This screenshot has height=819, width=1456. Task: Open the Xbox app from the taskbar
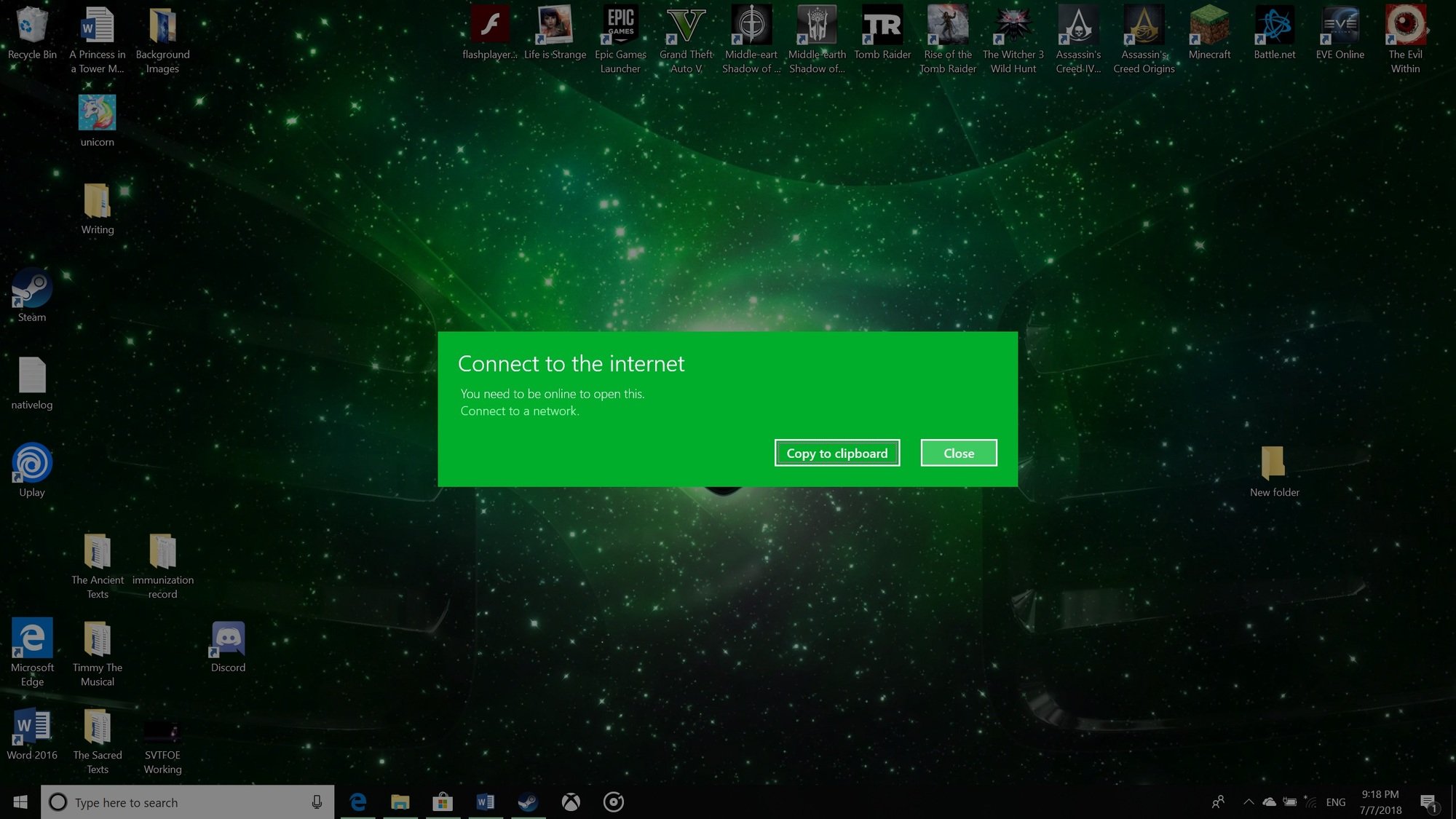[571, 802]
